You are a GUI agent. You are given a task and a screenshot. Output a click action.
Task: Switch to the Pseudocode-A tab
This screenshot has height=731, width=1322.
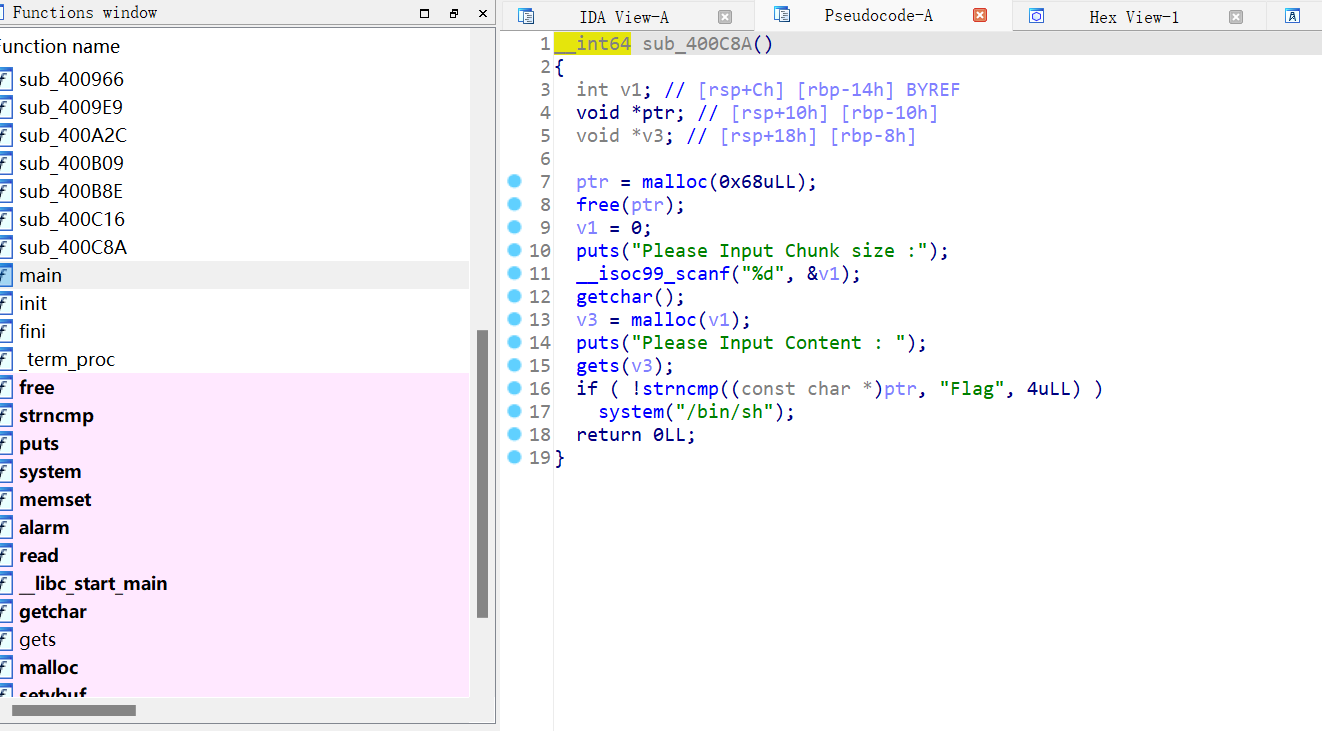tap(878, 16)
